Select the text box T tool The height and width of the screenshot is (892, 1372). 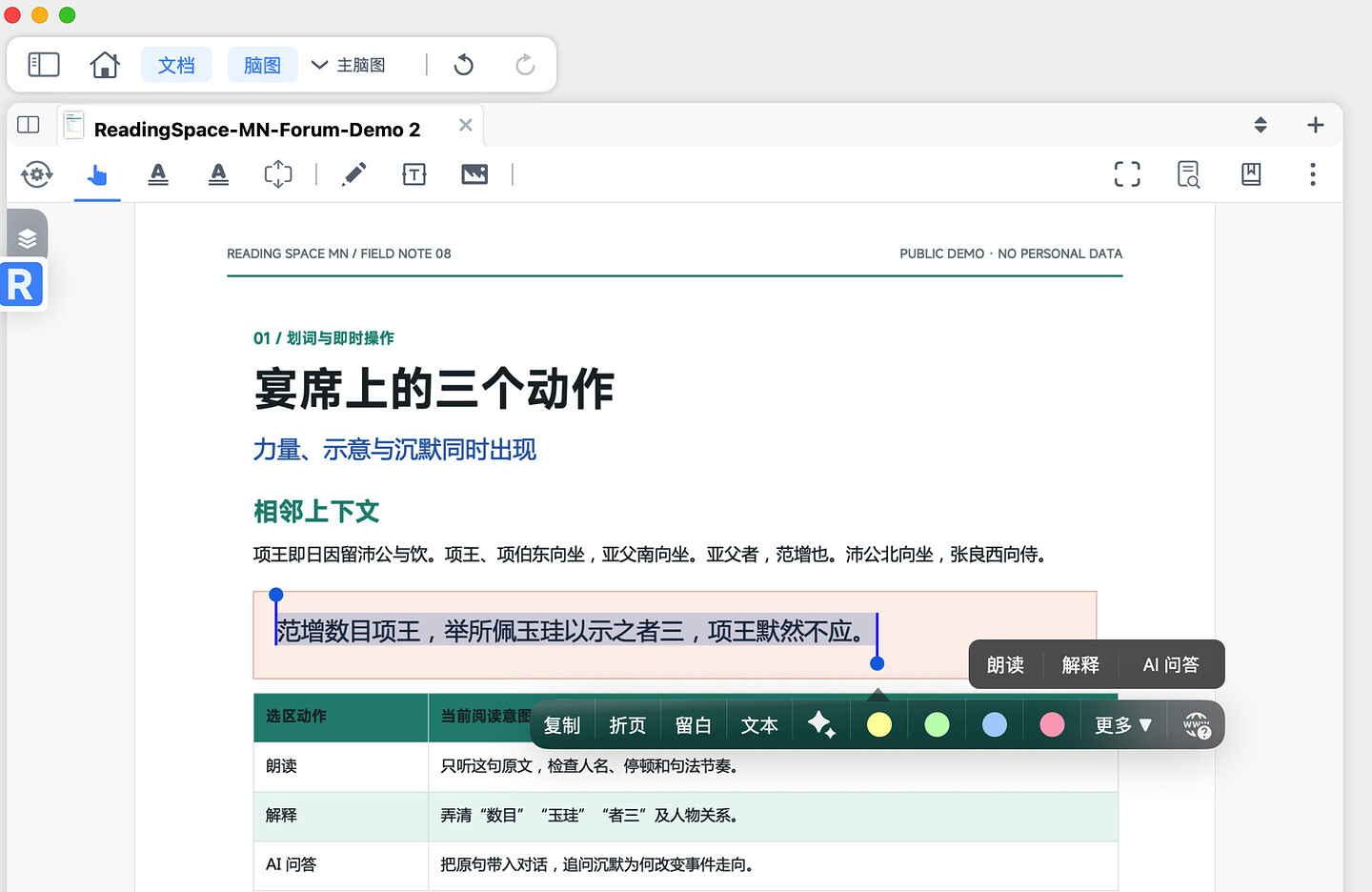tap(414, 174)
